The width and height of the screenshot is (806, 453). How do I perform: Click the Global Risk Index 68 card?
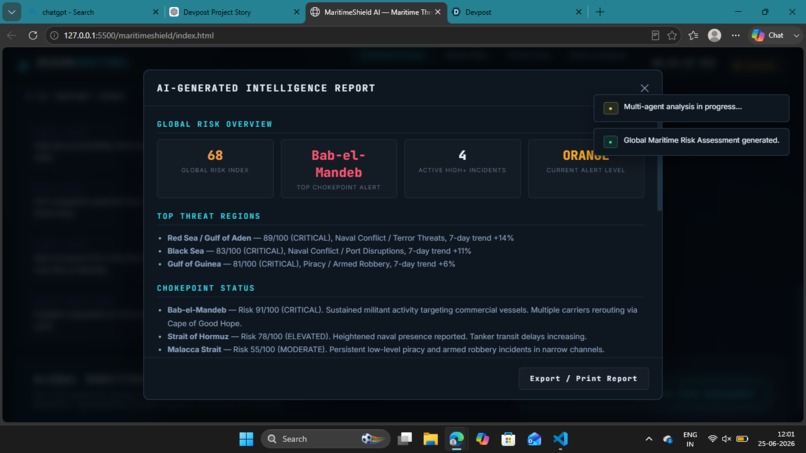(215, 169)
